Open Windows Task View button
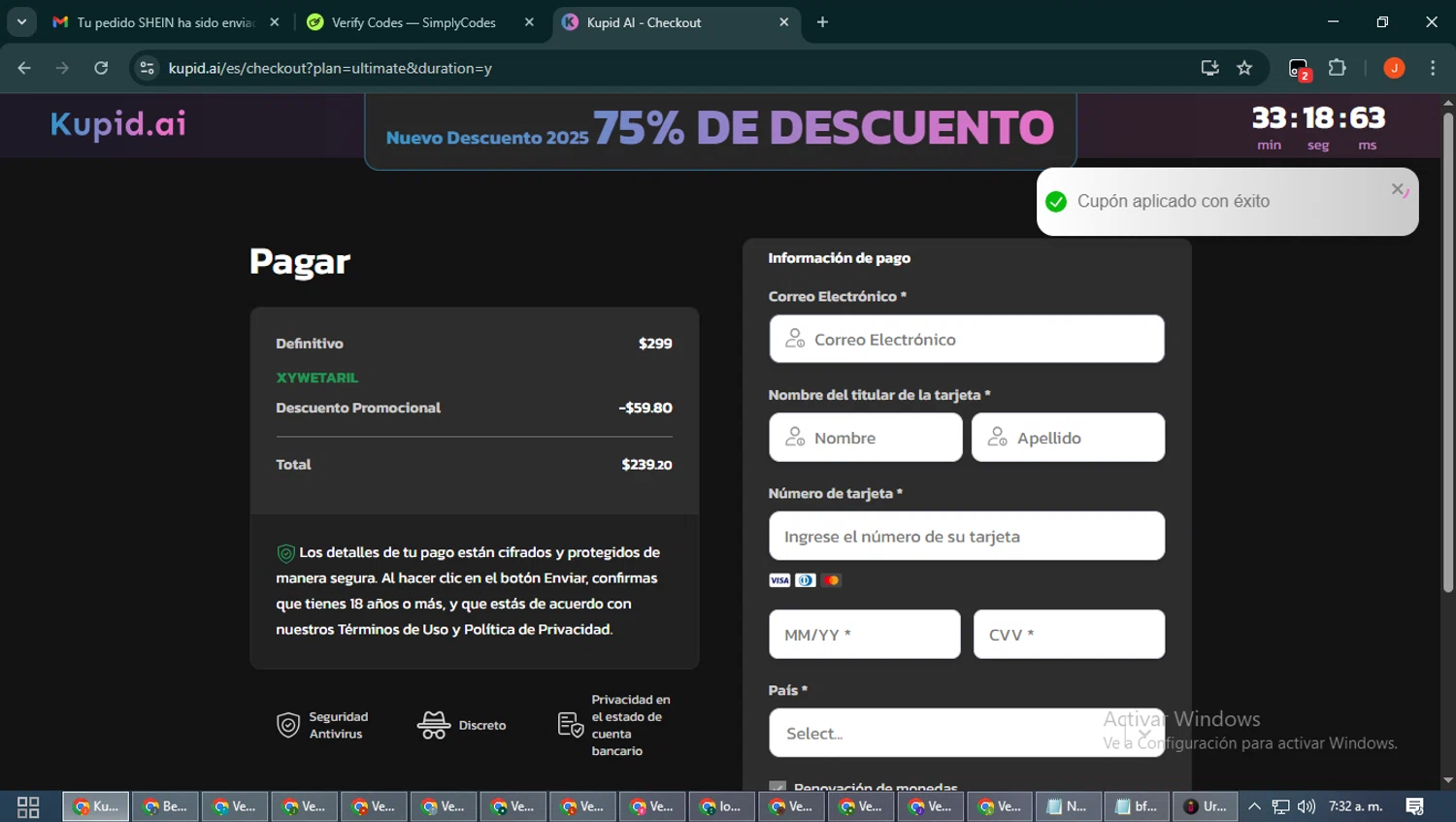The image size is (1456, 822). [28, 806]
